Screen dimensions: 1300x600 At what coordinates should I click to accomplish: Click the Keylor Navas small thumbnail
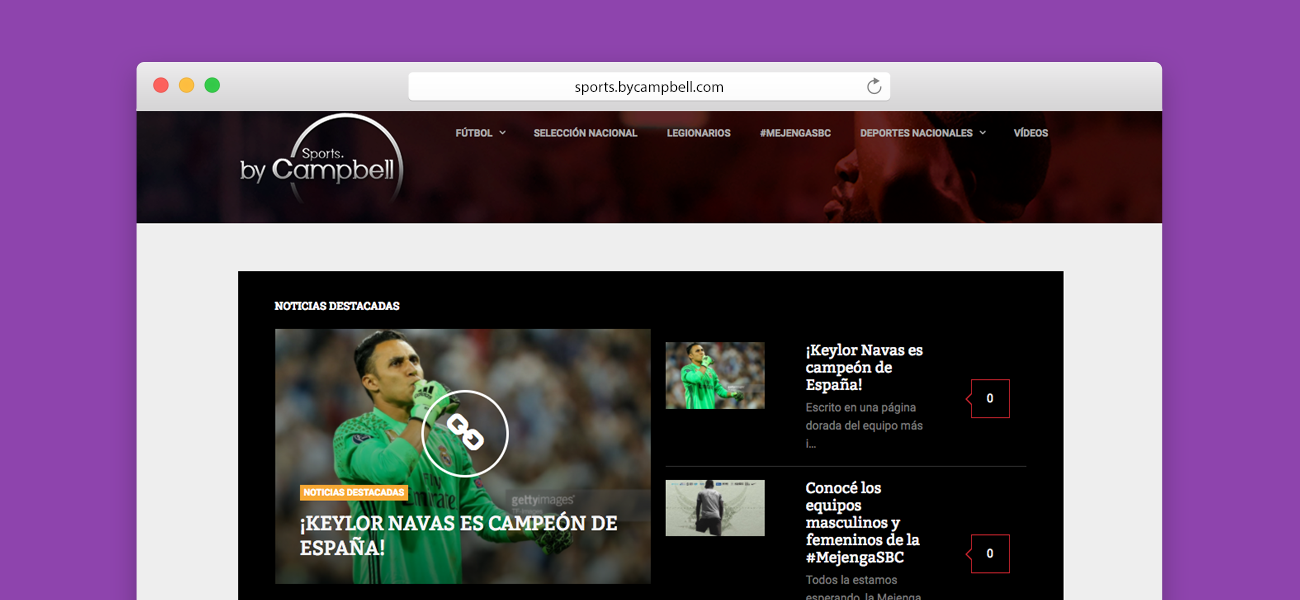[715, 375]
